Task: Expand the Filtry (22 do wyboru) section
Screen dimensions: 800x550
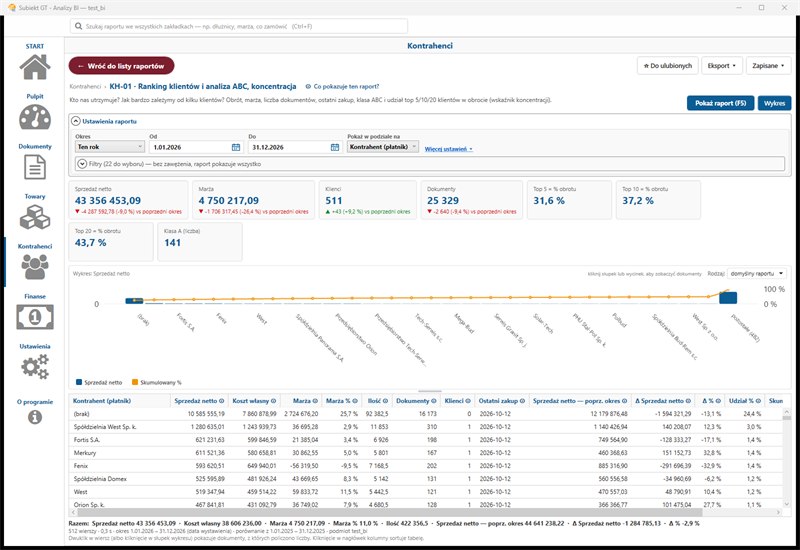Action: point(82,164)
